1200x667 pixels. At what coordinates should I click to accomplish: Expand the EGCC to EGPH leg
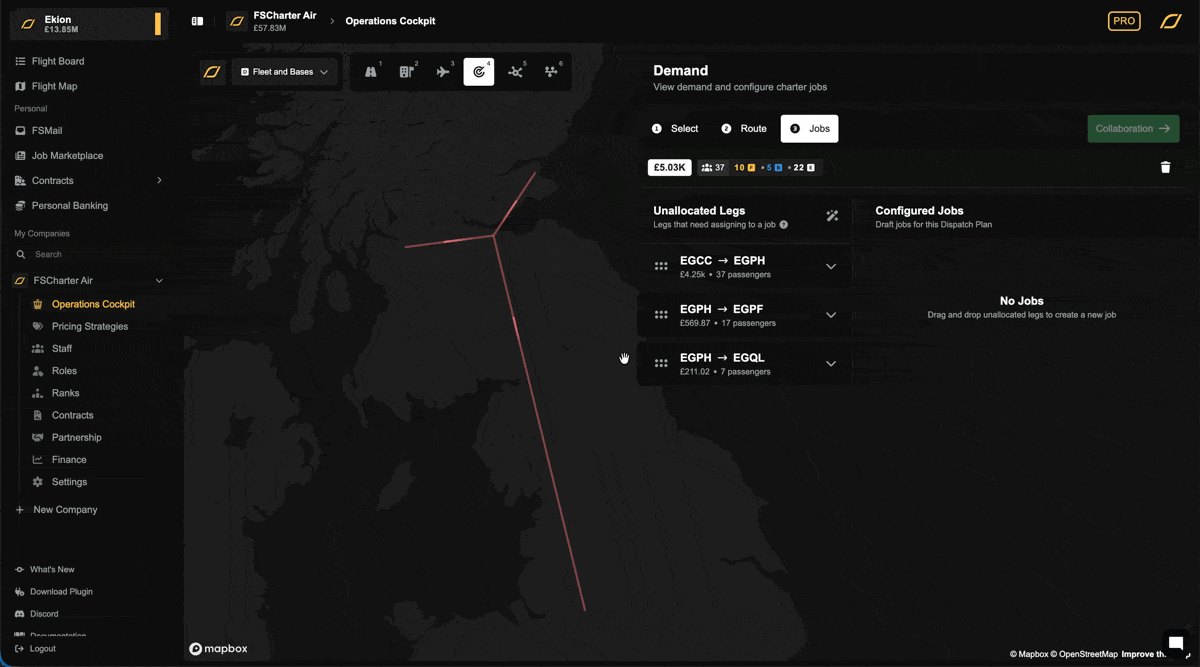(x=830, y=267)
